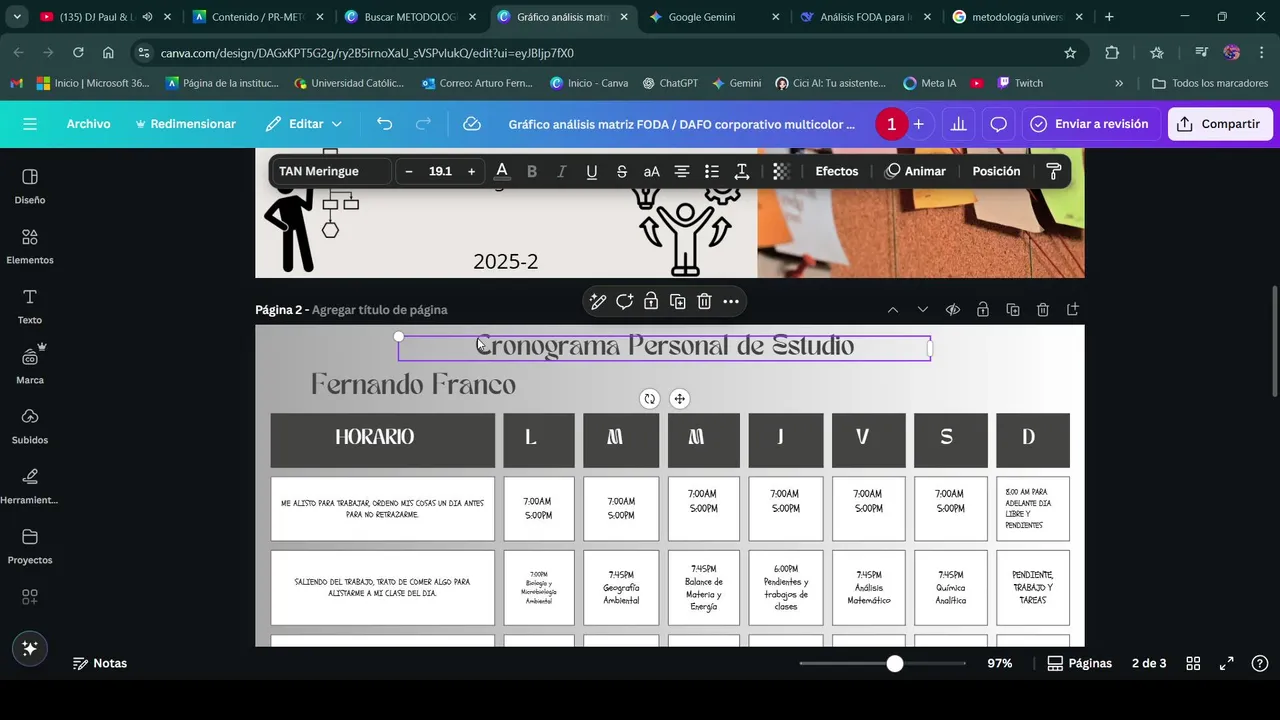Click Enviar a revisión button
1280x720 pixels.
(x=1089, y=124)
